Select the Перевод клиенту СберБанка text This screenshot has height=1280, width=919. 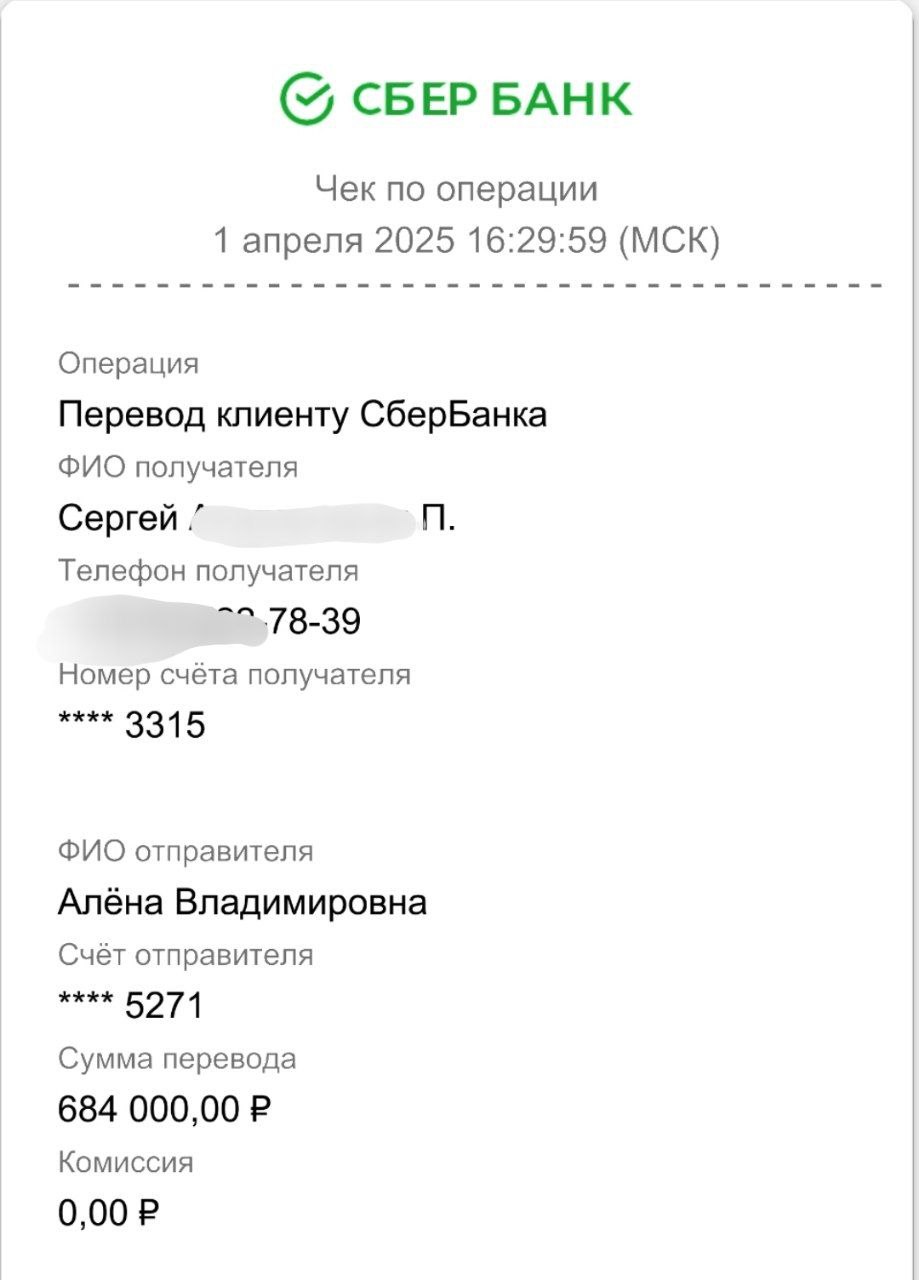point(302,414)
